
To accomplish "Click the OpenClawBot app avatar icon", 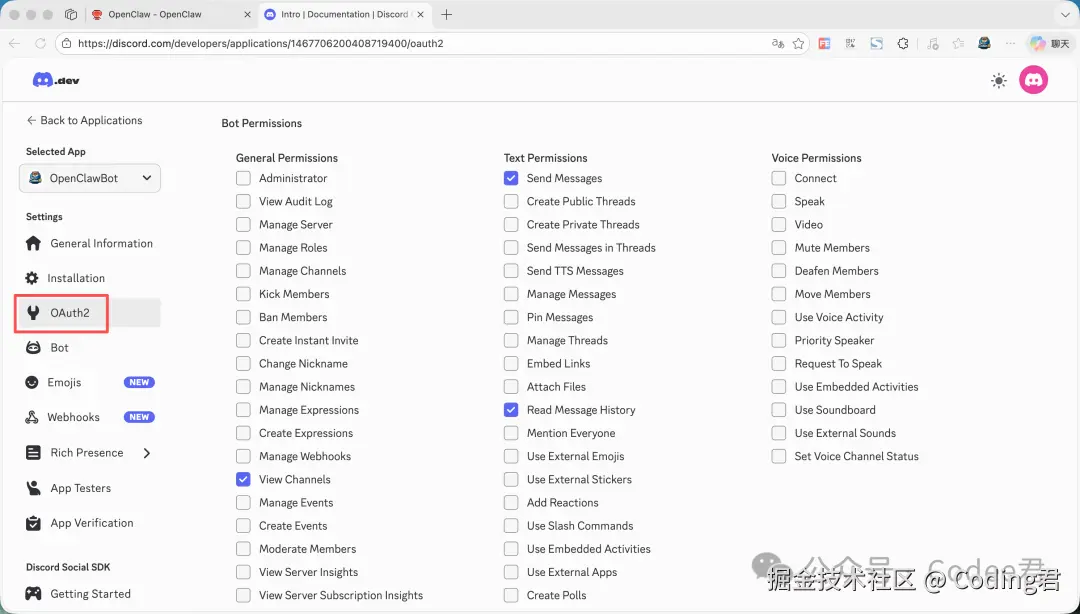I will pos(35,178).
